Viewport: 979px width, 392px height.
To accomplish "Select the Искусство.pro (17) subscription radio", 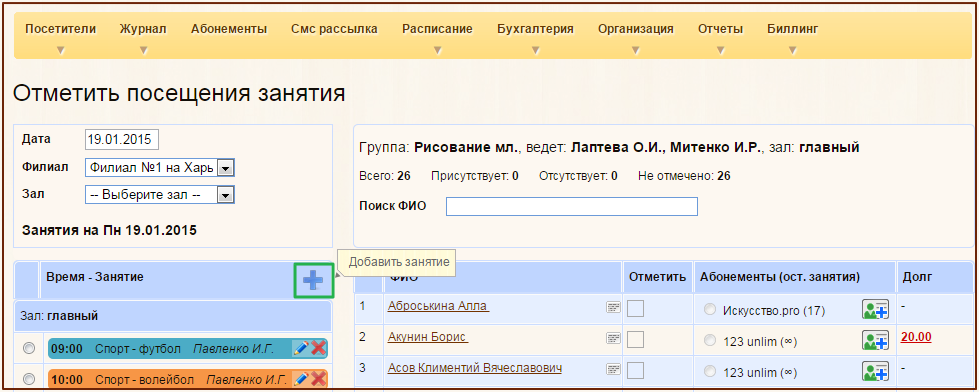I will point(709,310).
